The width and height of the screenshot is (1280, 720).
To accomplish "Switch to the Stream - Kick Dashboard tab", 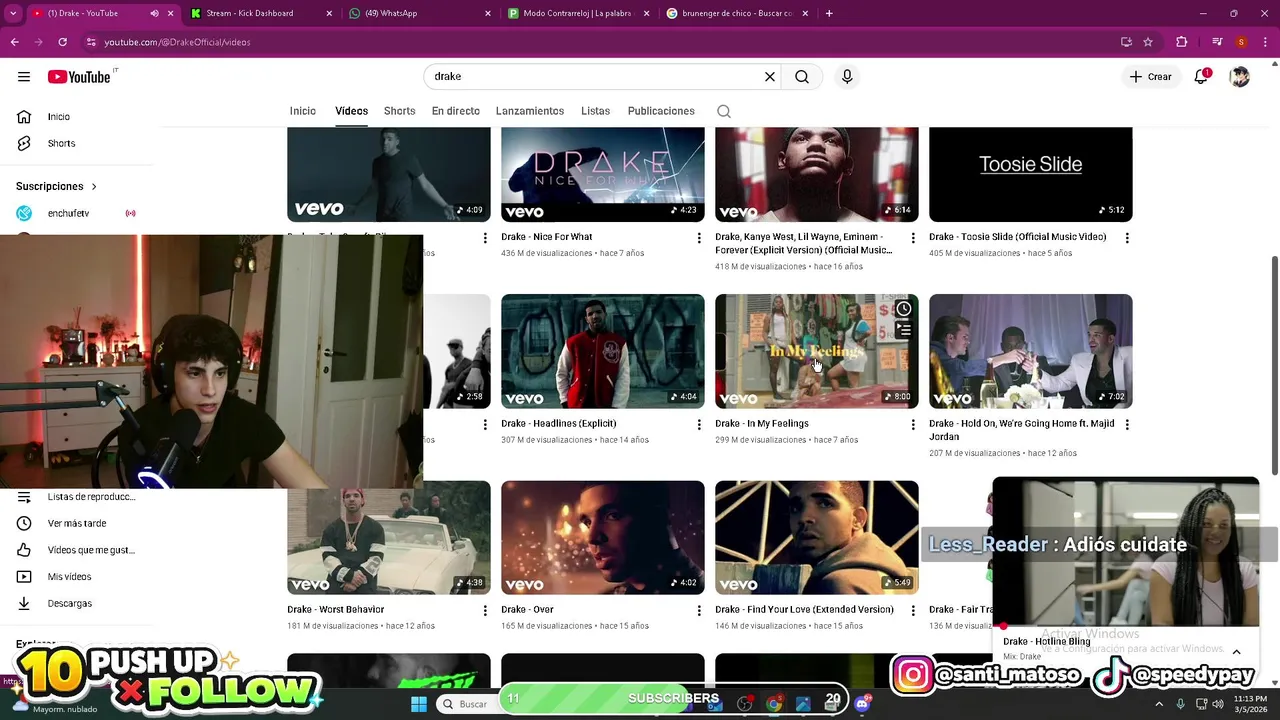I will [x=262, y=13].
